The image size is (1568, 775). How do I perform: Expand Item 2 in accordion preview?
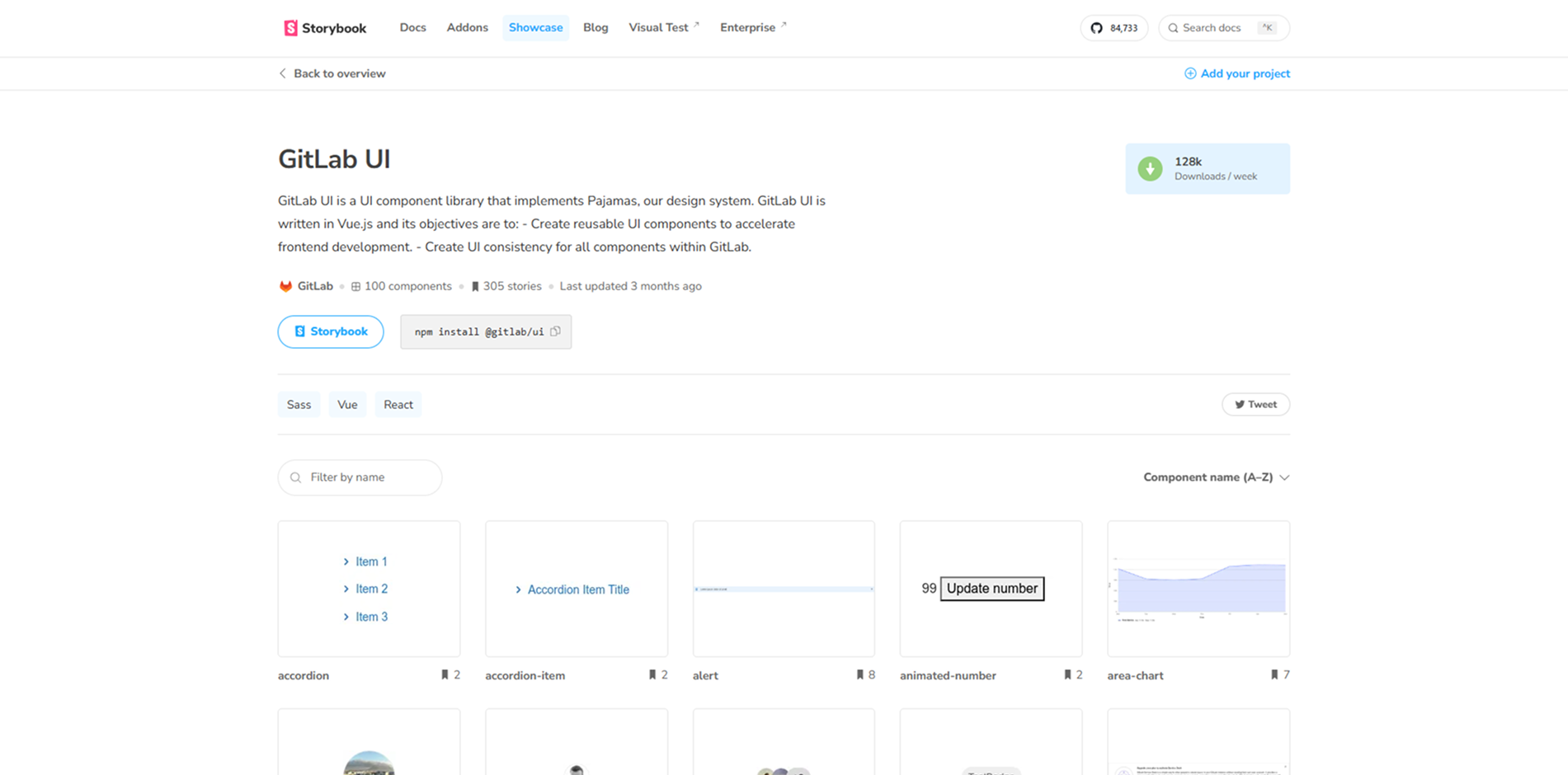(x=365, y=589)
